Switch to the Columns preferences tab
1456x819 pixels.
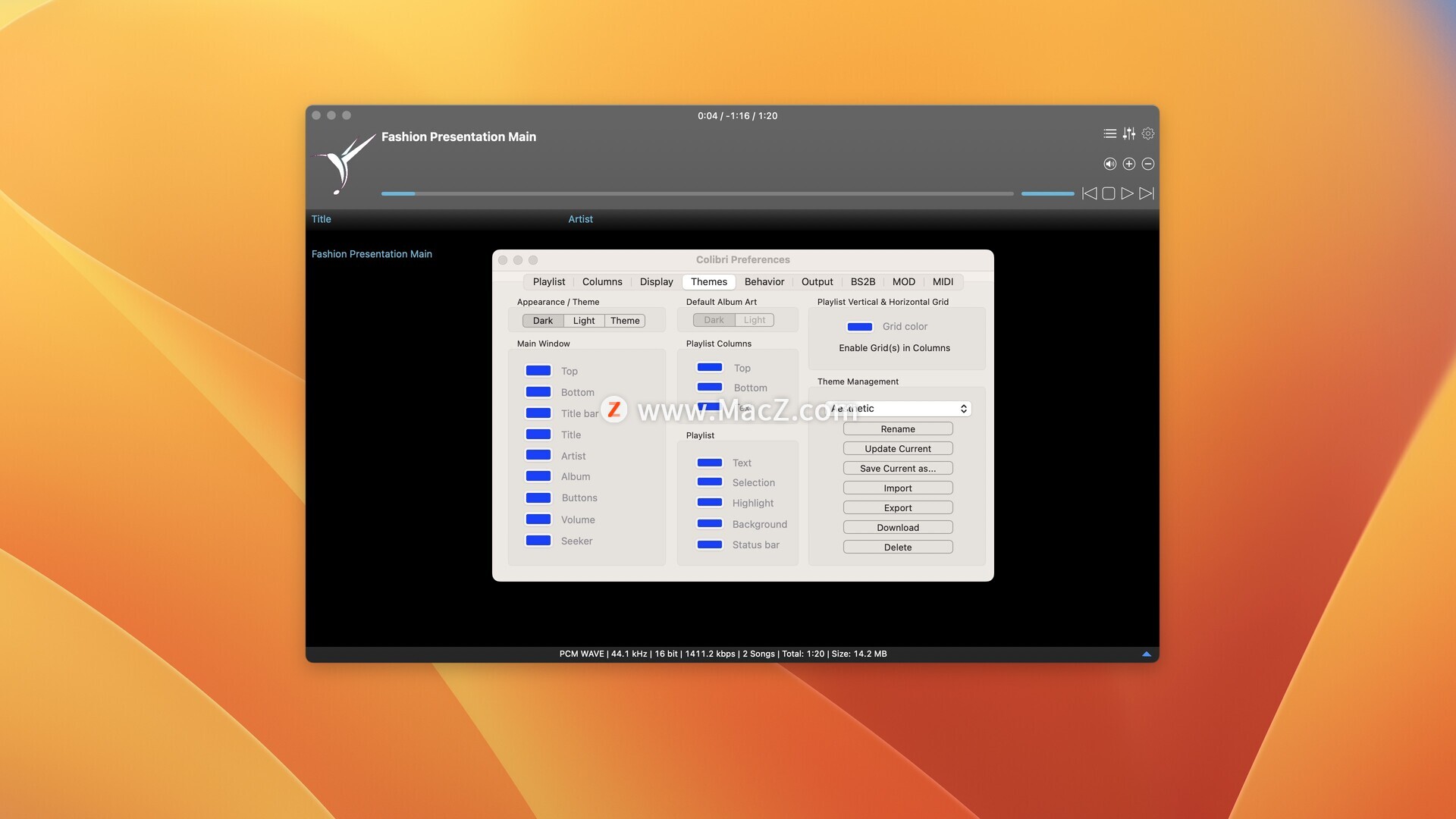[602, 281]
